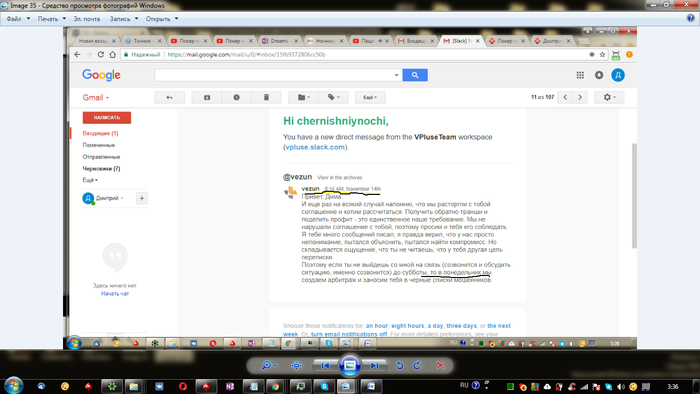The image size is (700, 394).
Task: Click the volume speaker icon in the outer system tray
Action: pyautogui.click(x=621, y=386)
